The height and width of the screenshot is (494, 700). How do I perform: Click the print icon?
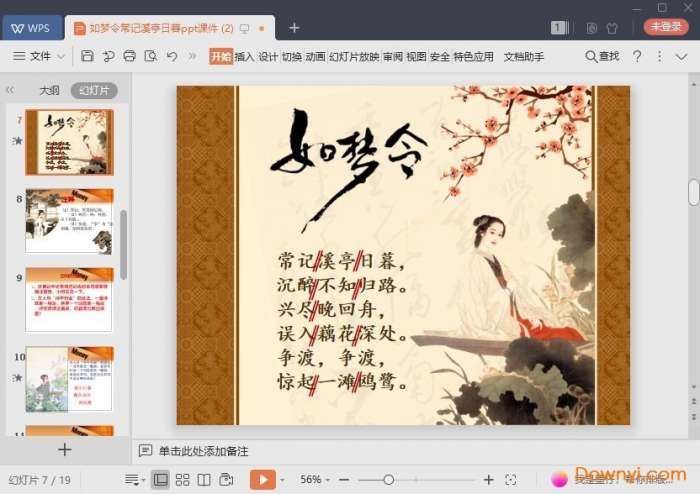pyautogui.click(x=129, y=56)
